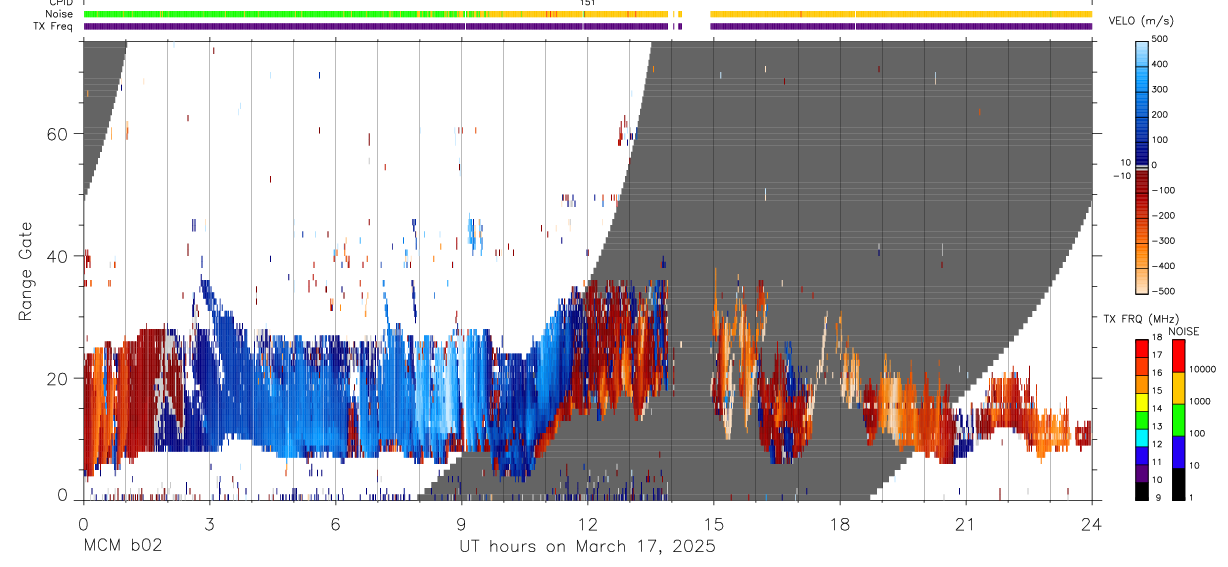
Task: Click the UT hours tick label 9
Action: (x=461, y=523)
